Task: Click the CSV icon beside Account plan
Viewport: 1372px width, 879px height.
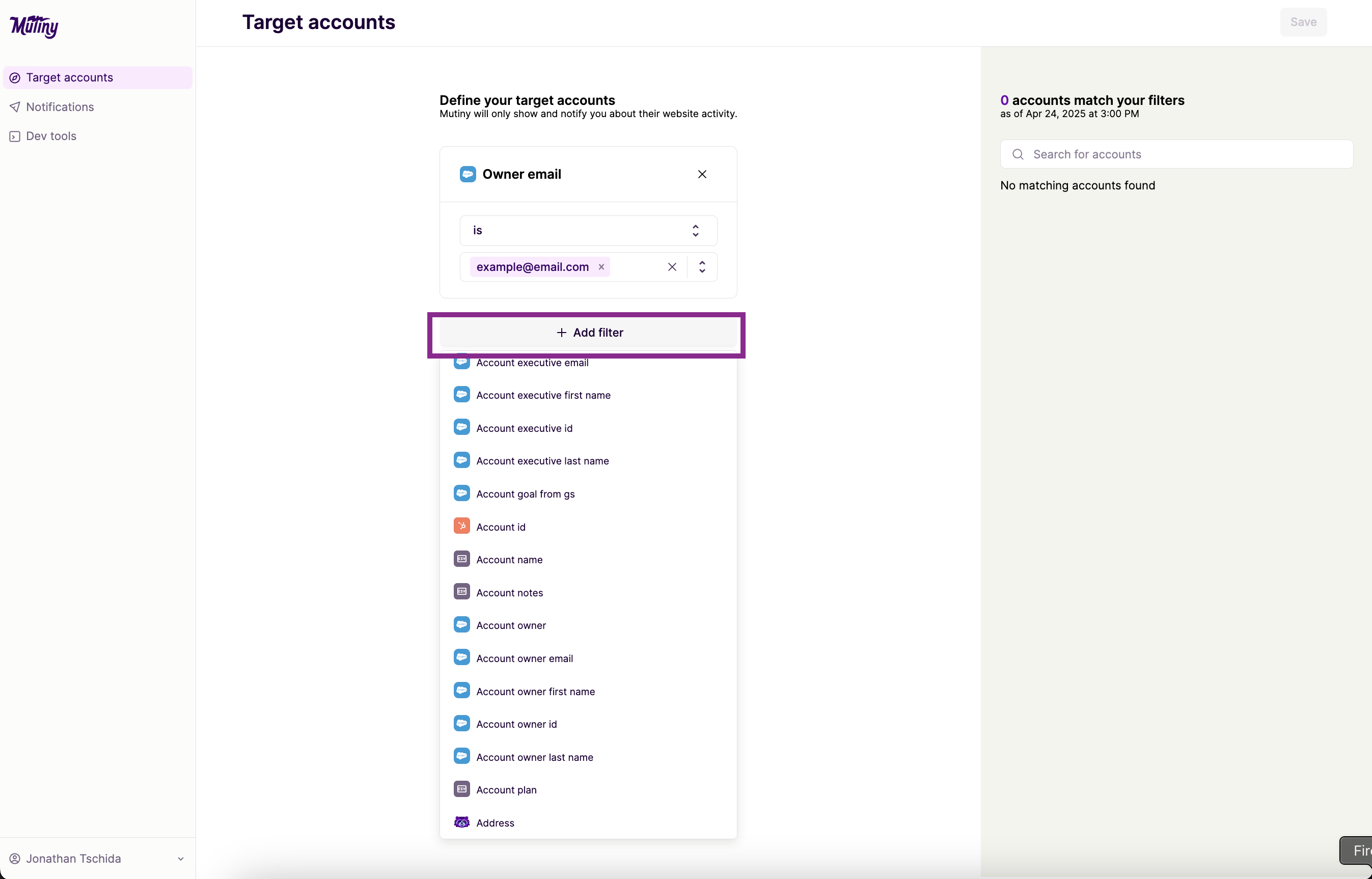Action: (x=462, y=789)
